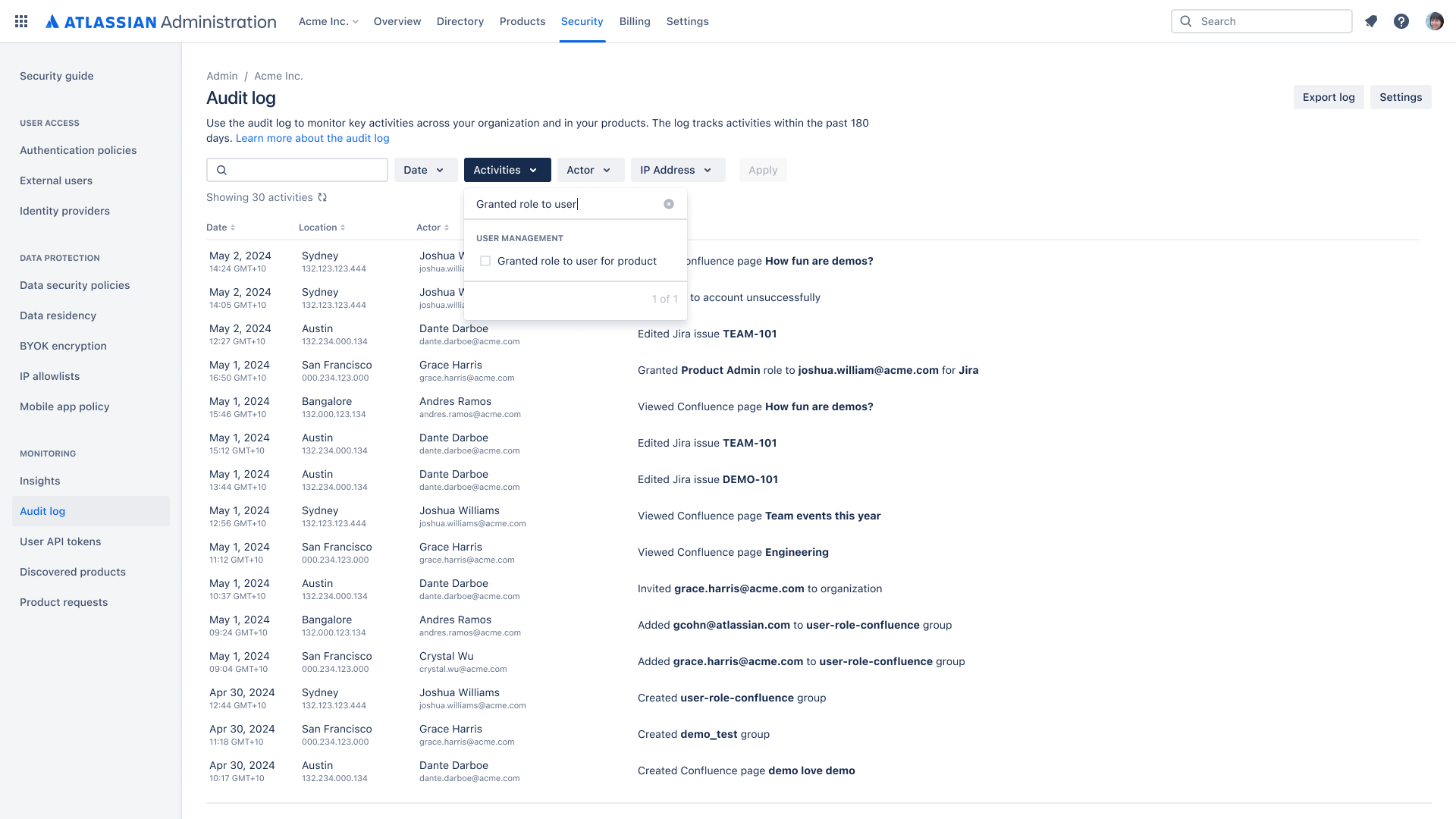The width and height of the screenshot is (1456, 819).
Task: Toggle the Granted role to user for product checkbox
Action: point(485,261)
